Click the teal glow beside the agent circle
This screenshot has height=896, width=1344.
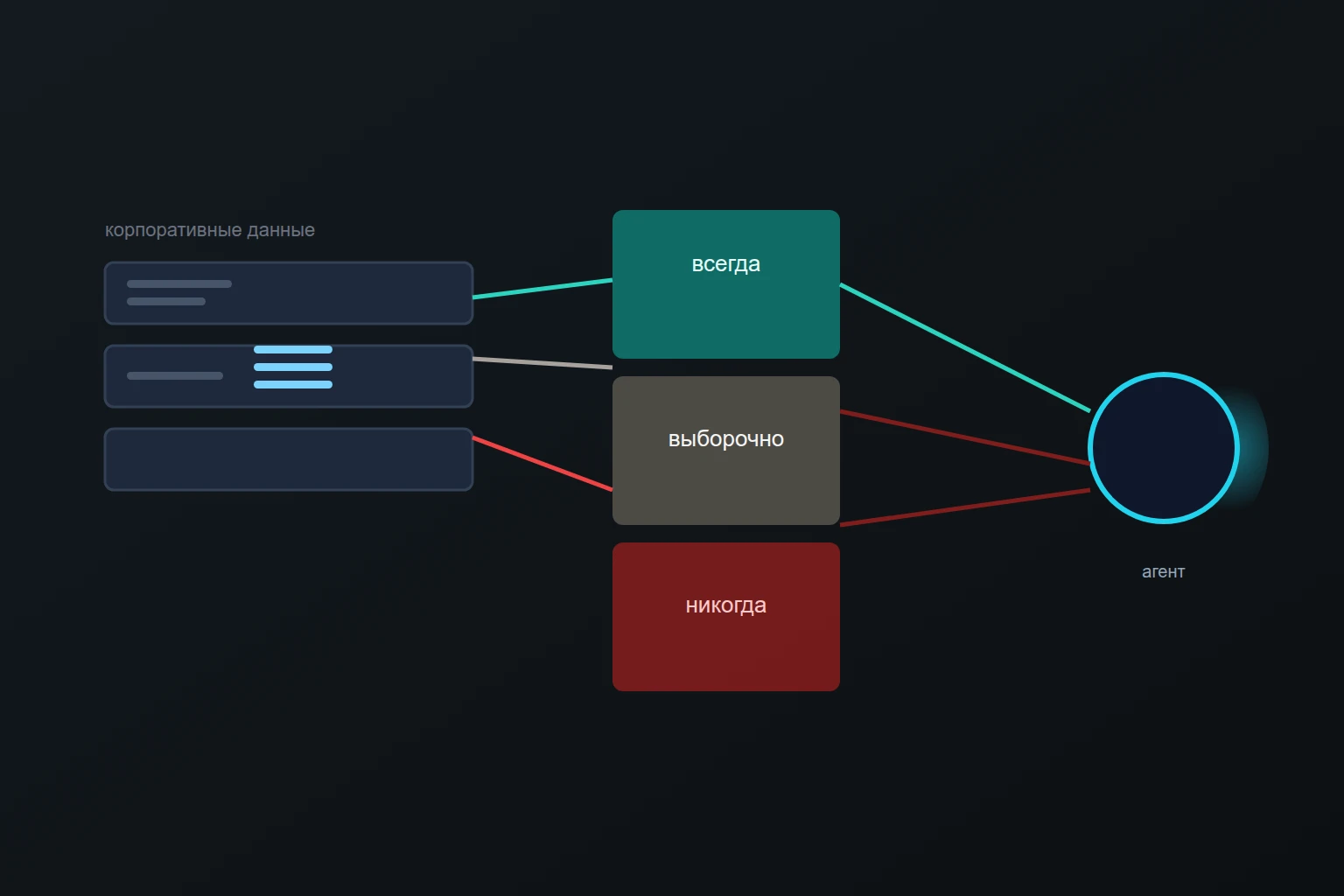click(1255, 448)
